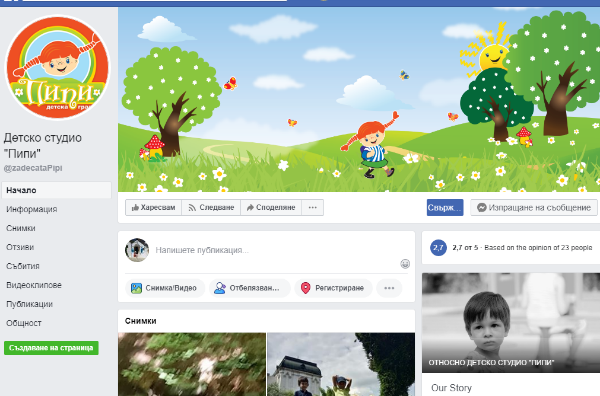Choose Регистриране check-in location option

click(x=333, y=288)
